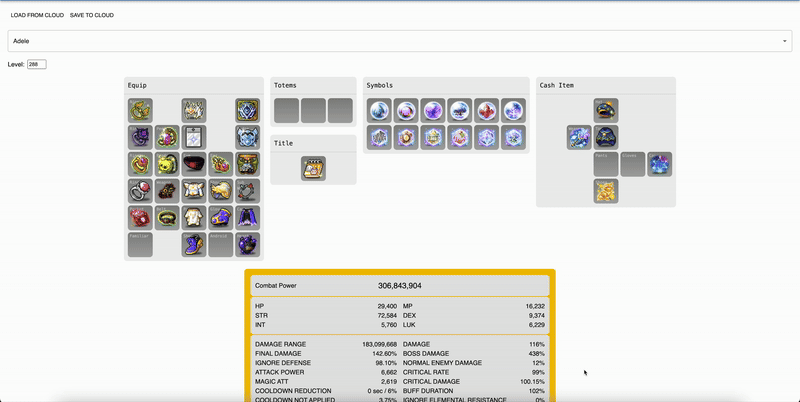
Task: Select the Cash Item dark starry Top slot
Action: [606, 138]
